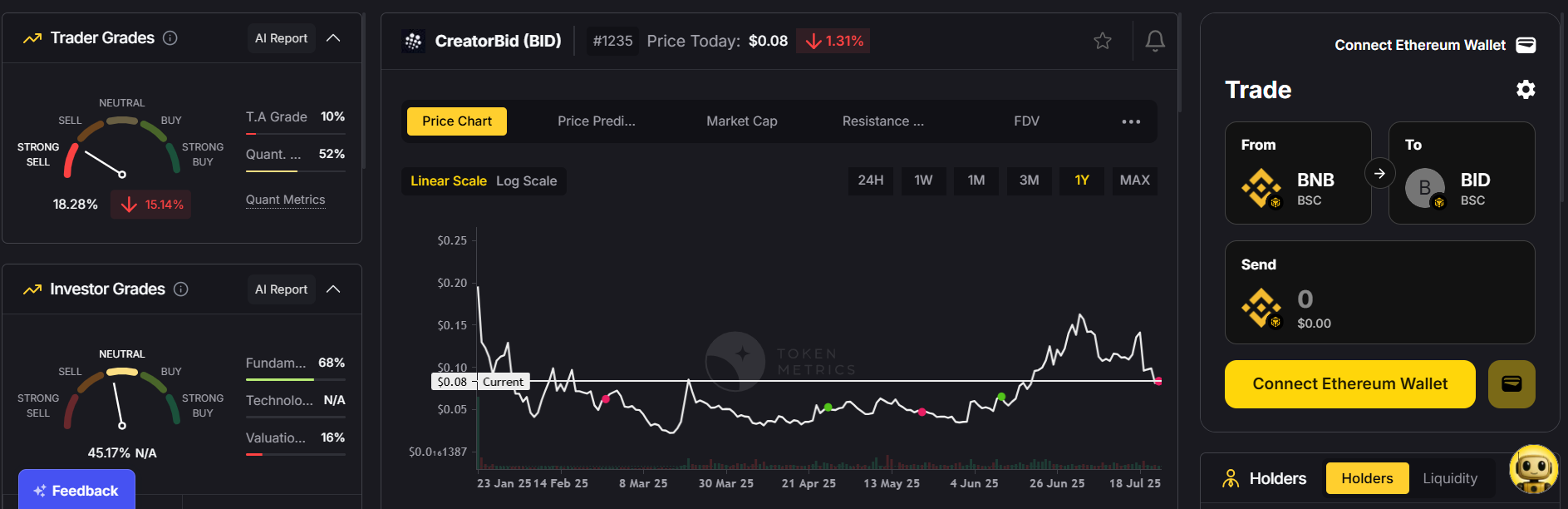Click Connect Ethereum Wallet header text link
This screenshot has width=1568, height=509.
1420,45
